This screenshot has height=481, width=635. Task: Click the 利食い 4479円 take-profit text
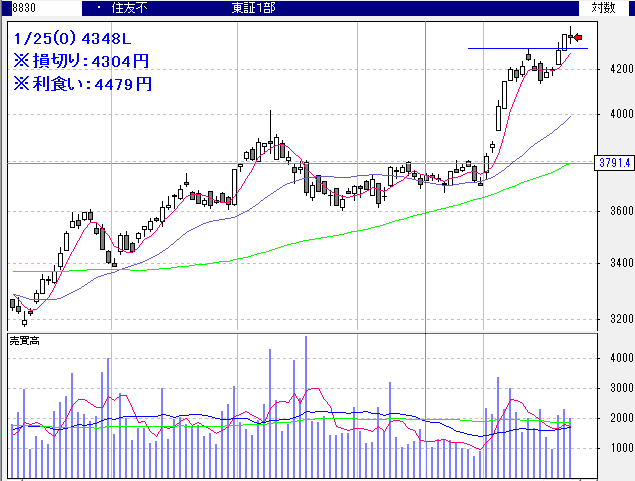82,84
